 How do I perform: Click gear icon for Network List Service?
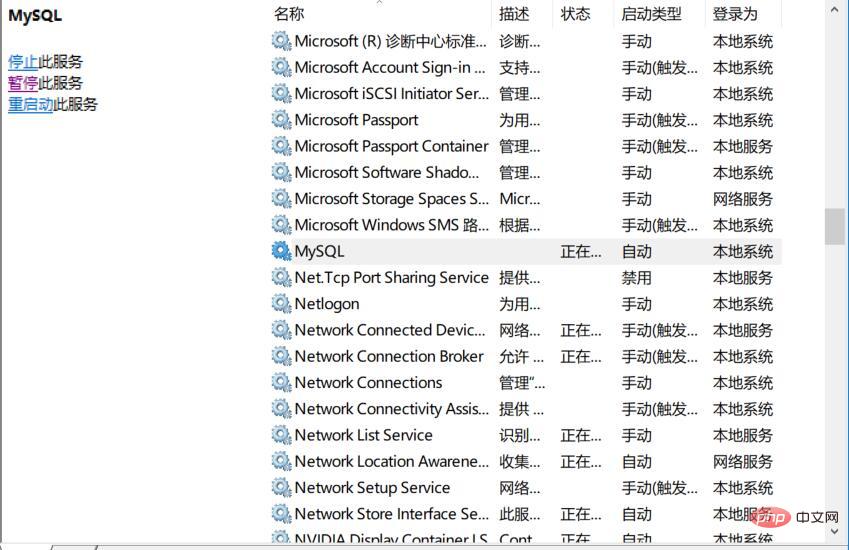(x=282, y=435)
